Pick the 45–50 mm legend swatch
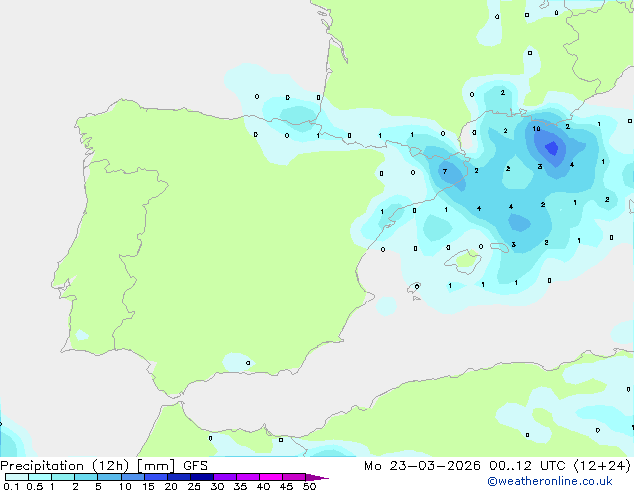 [294, 477]
